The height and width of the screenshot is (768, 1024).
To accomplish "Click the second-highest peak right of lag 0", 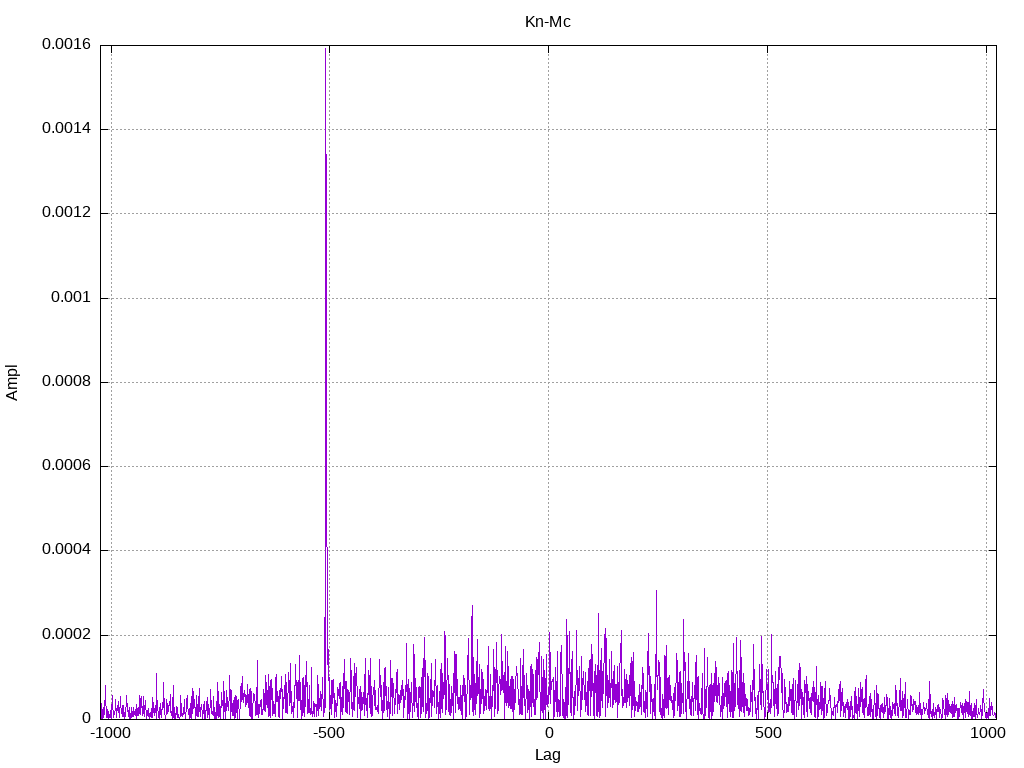I will (x=599, y=614).
